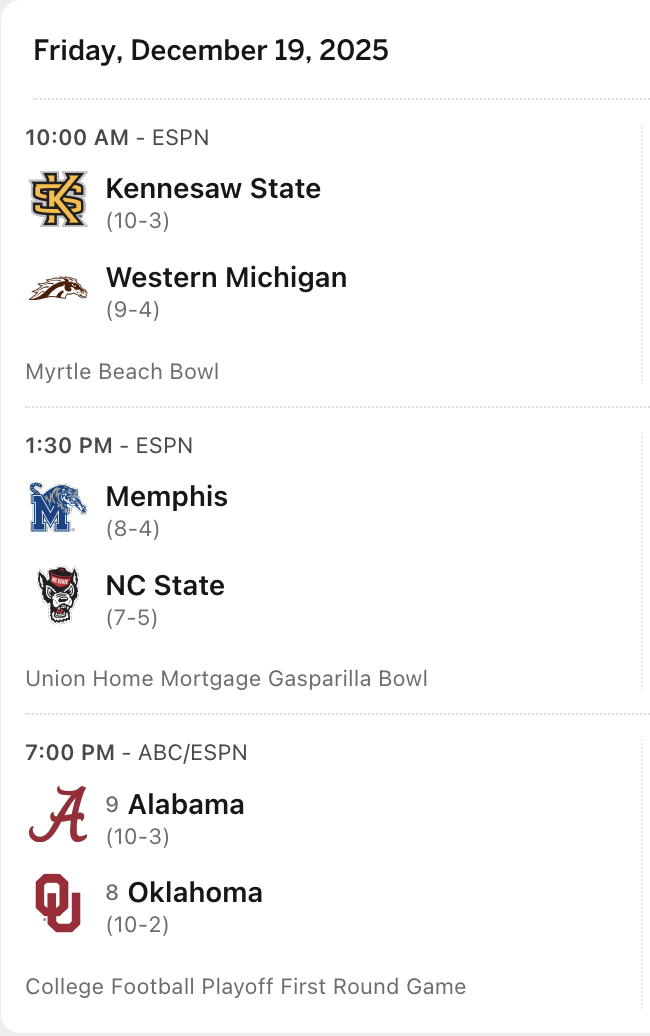The height and width of the screenshot is (1036, 650).
Task: Click the Friday, December 19, 2025 header
Action: [x=211, y=50]
